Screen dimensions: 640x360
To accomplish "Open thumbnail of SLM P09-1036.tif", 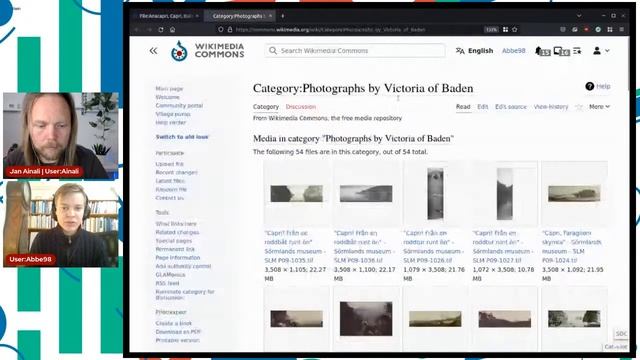I will 366,193.
